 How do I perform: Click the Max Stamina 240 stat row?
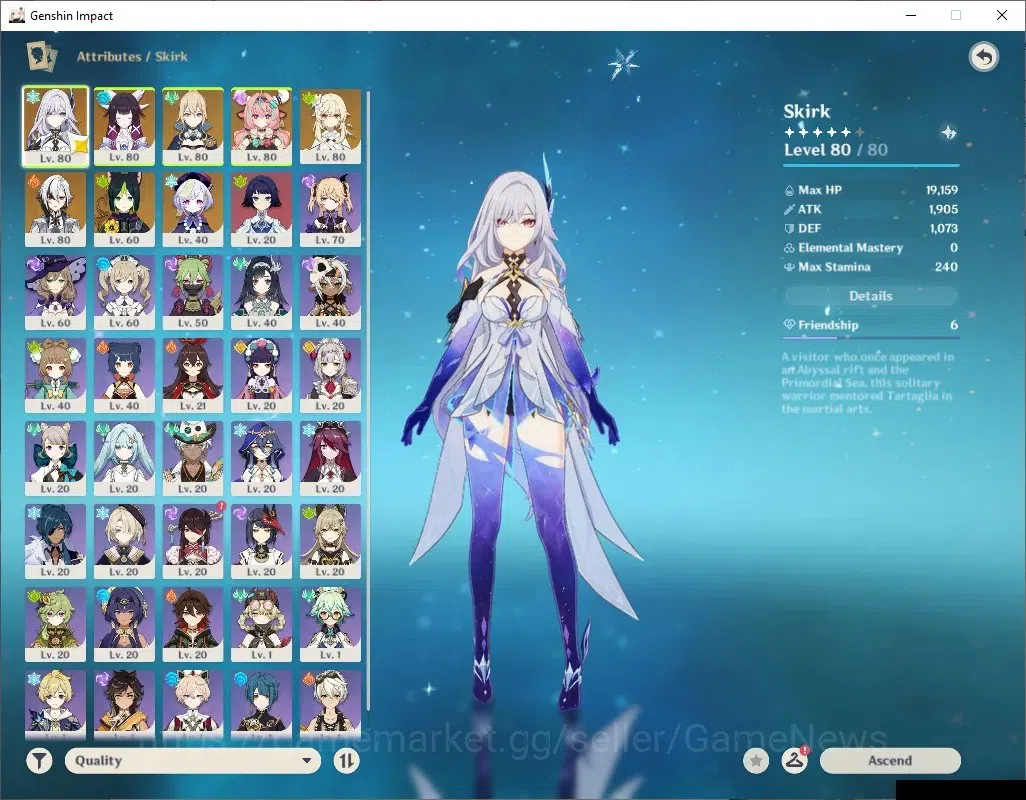[x=871, y=267]
